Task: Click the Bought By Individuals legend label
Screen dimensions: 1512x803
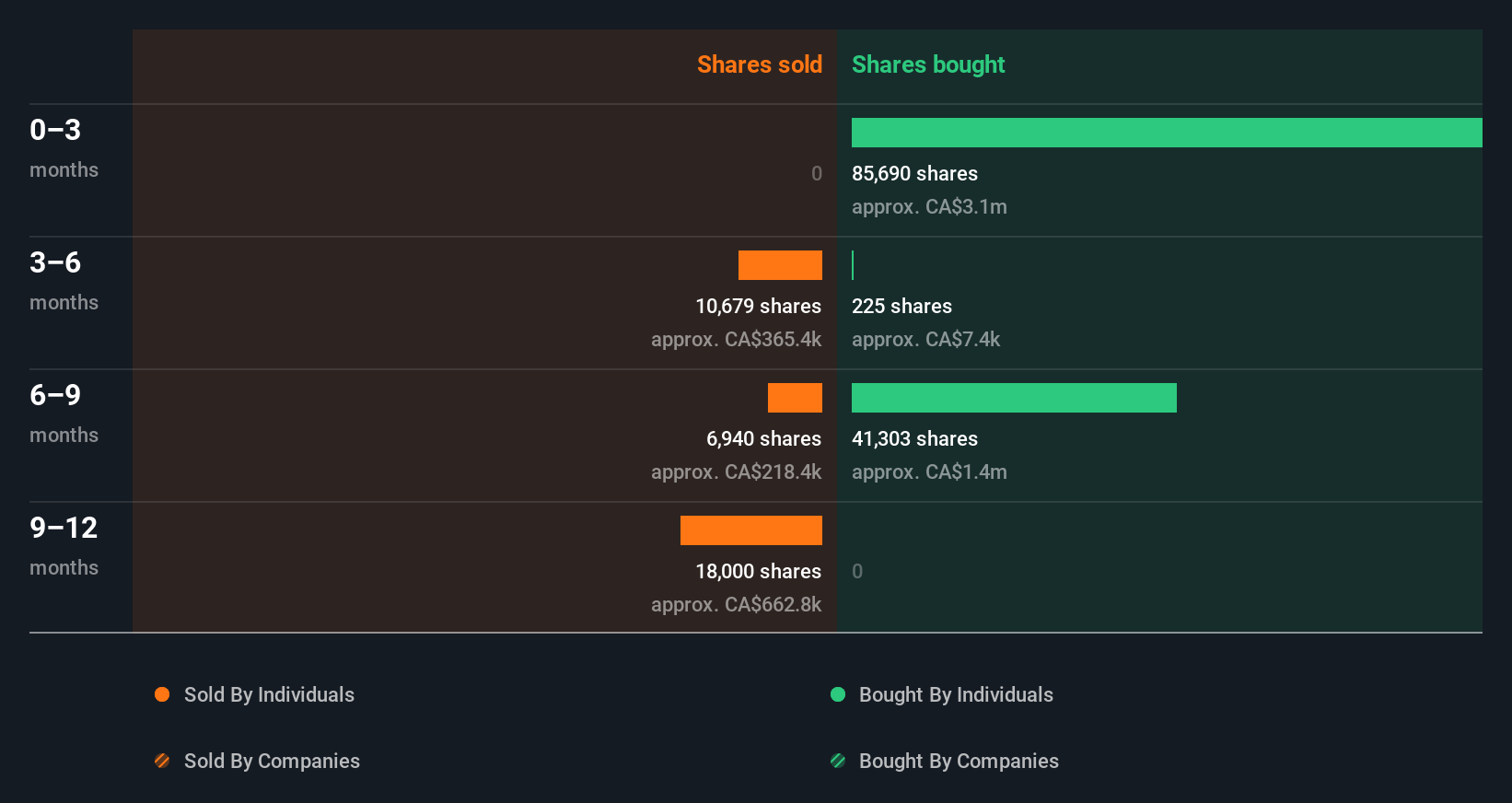Action: point(956,694)
